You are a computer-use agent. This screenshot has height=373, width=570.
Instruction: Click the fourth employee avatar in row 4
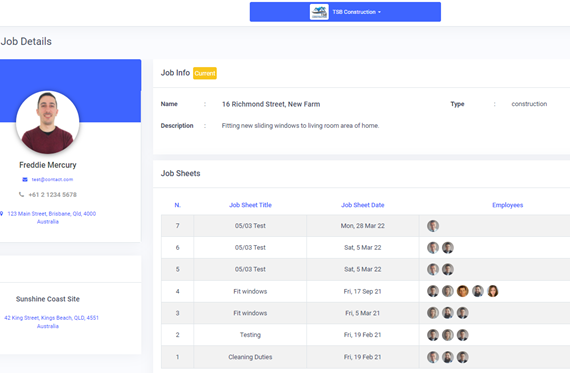[478, 291]
